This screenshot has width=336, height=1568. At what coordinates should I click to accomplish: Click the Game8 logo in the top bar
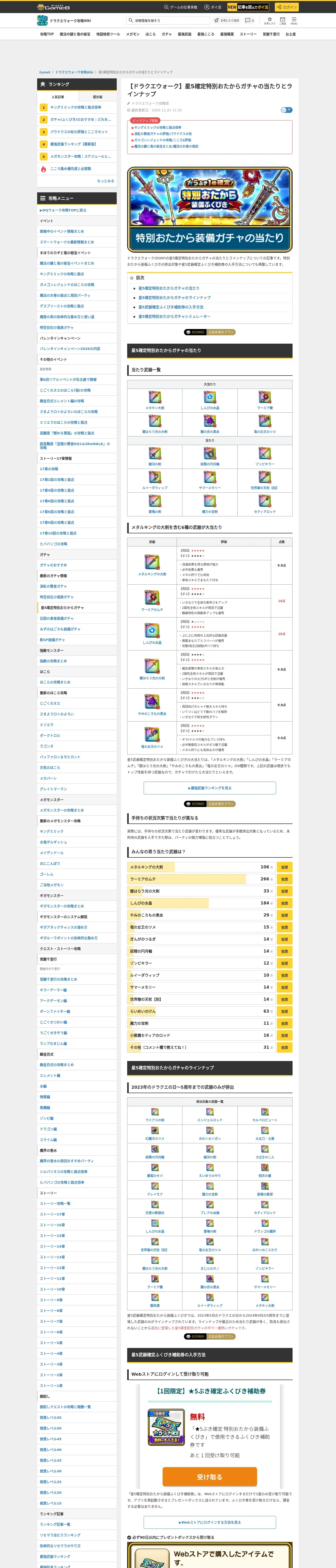point(54,7)
